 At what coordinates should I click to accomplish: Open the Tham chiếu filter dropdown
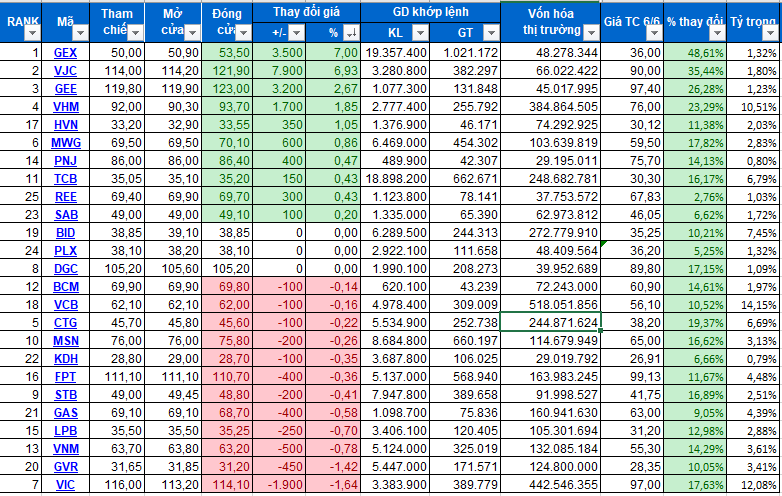click(135, 33)
